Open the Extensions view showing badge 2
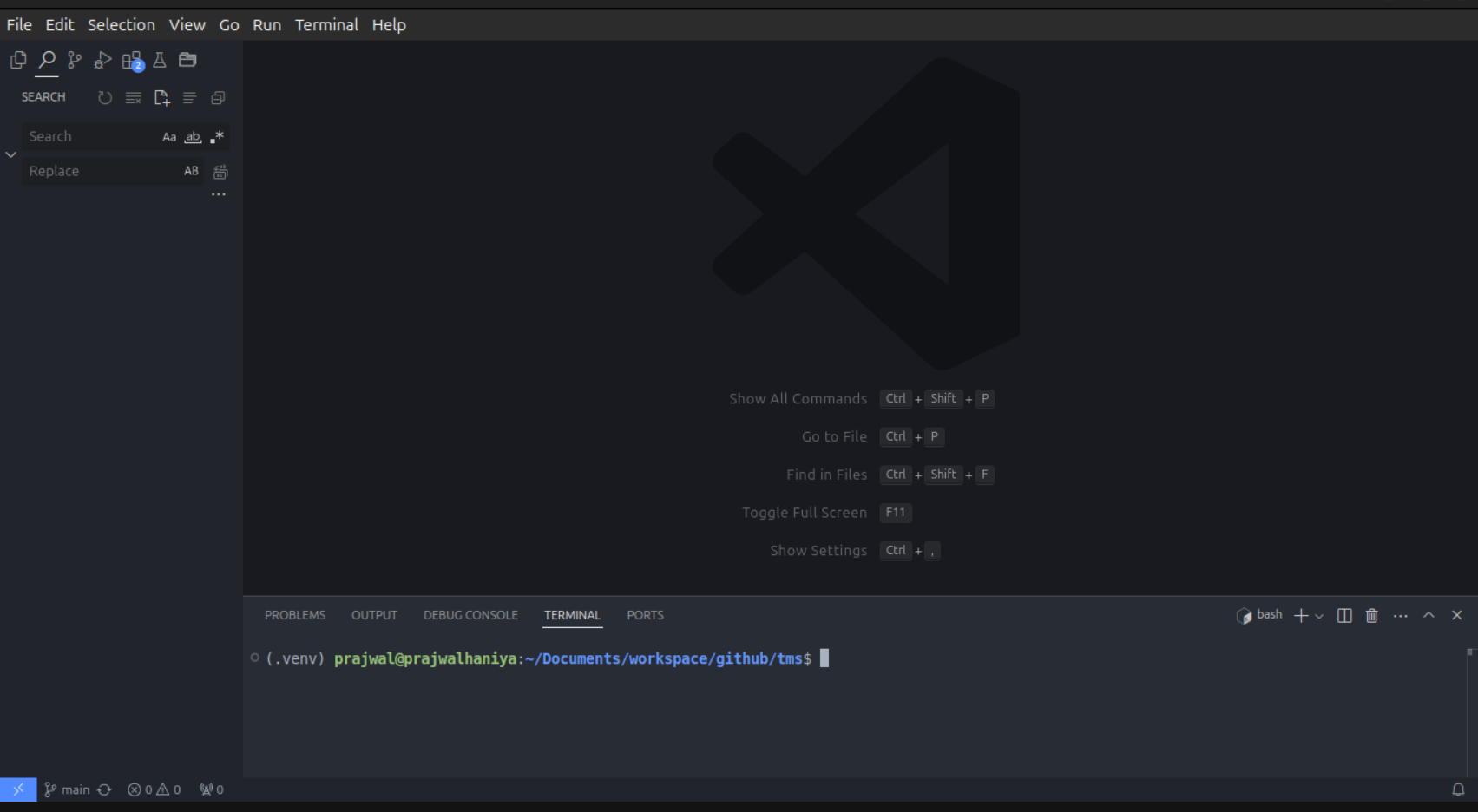 (130, 60)
